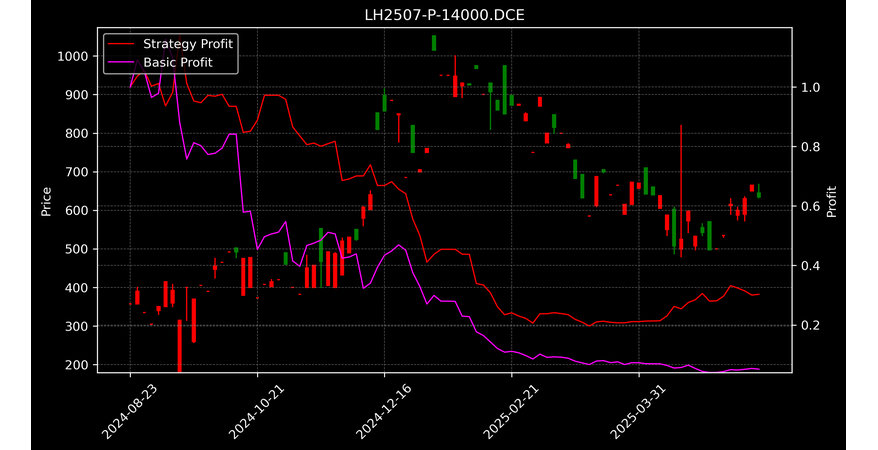Screen dimensions: 878x450
Task: Select the Basic Profit legend label
Action: [x=178, y=62]
